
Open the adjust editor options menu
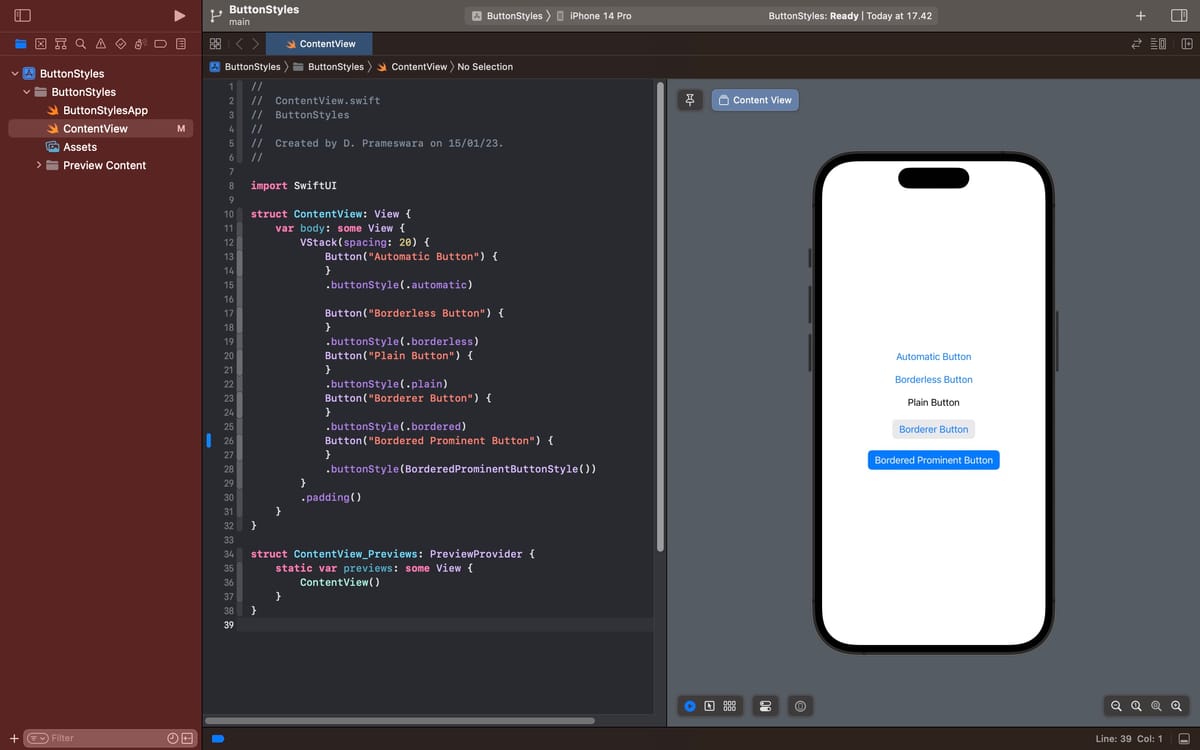click(1159, 44)
